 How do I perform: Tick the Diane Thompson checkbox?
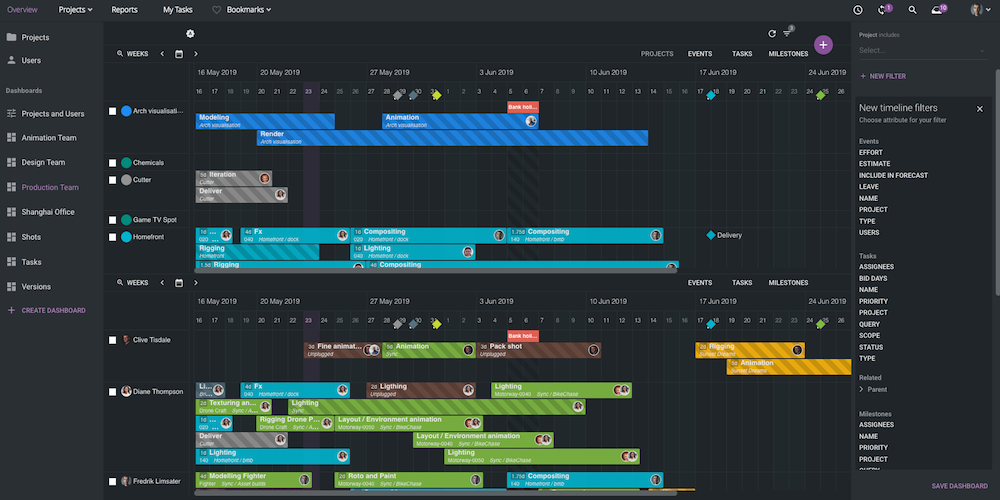(112, 392)
